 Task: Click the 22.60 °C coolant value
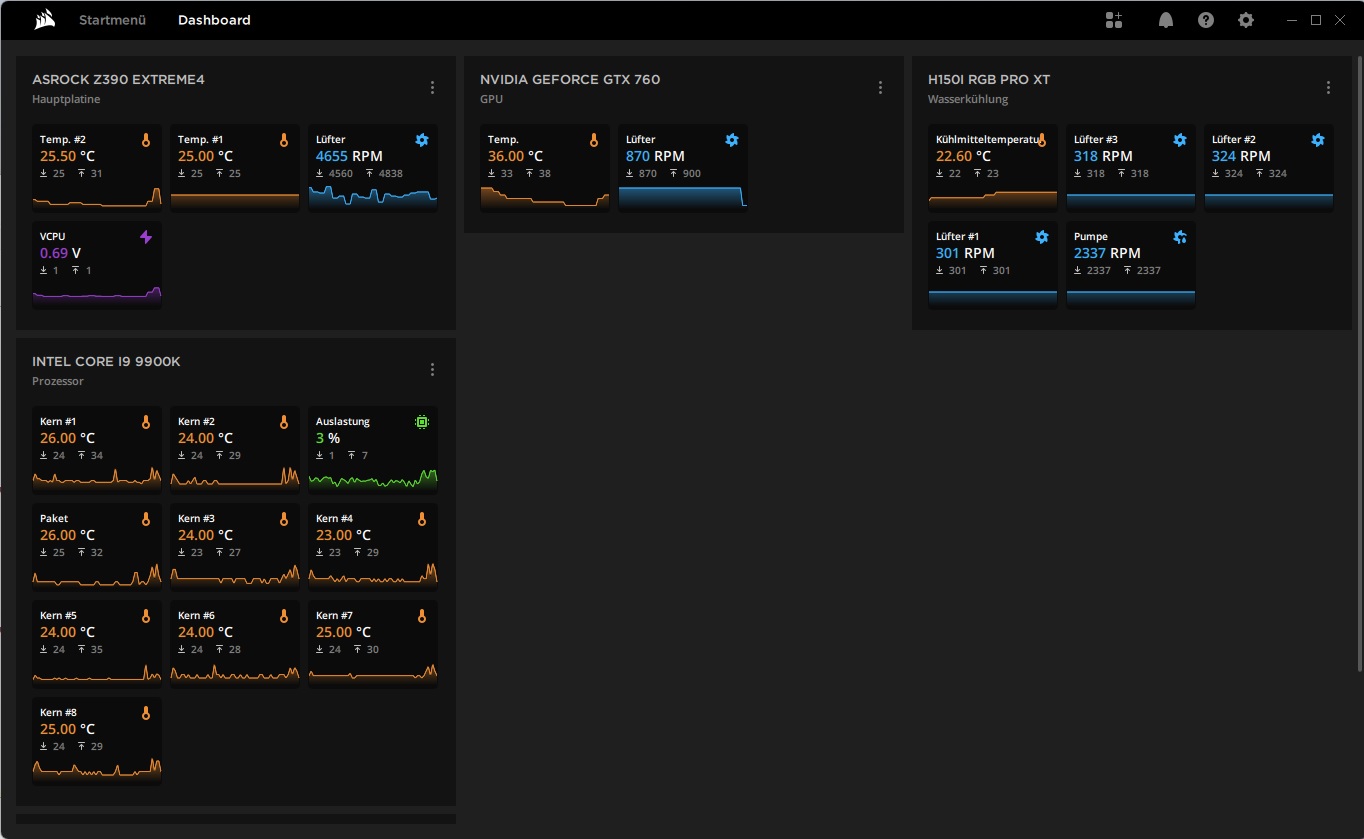(963, 156)
